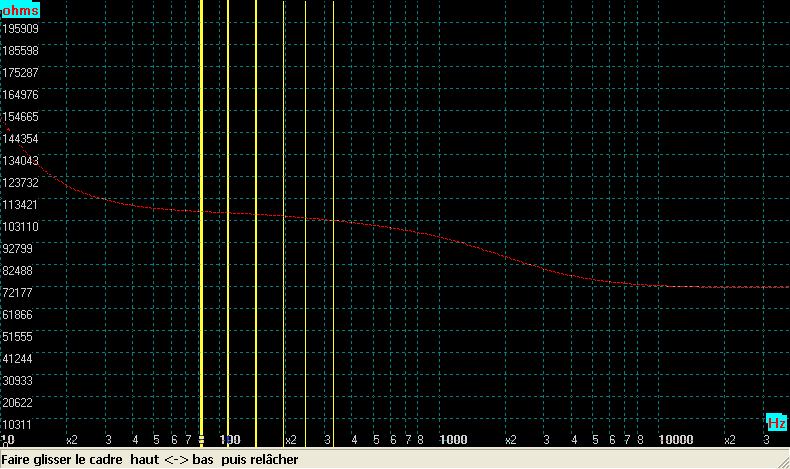Click the 10311 value on the ohms axis
The width and height of the screenshot is (790, 469).
click(20, 425)
